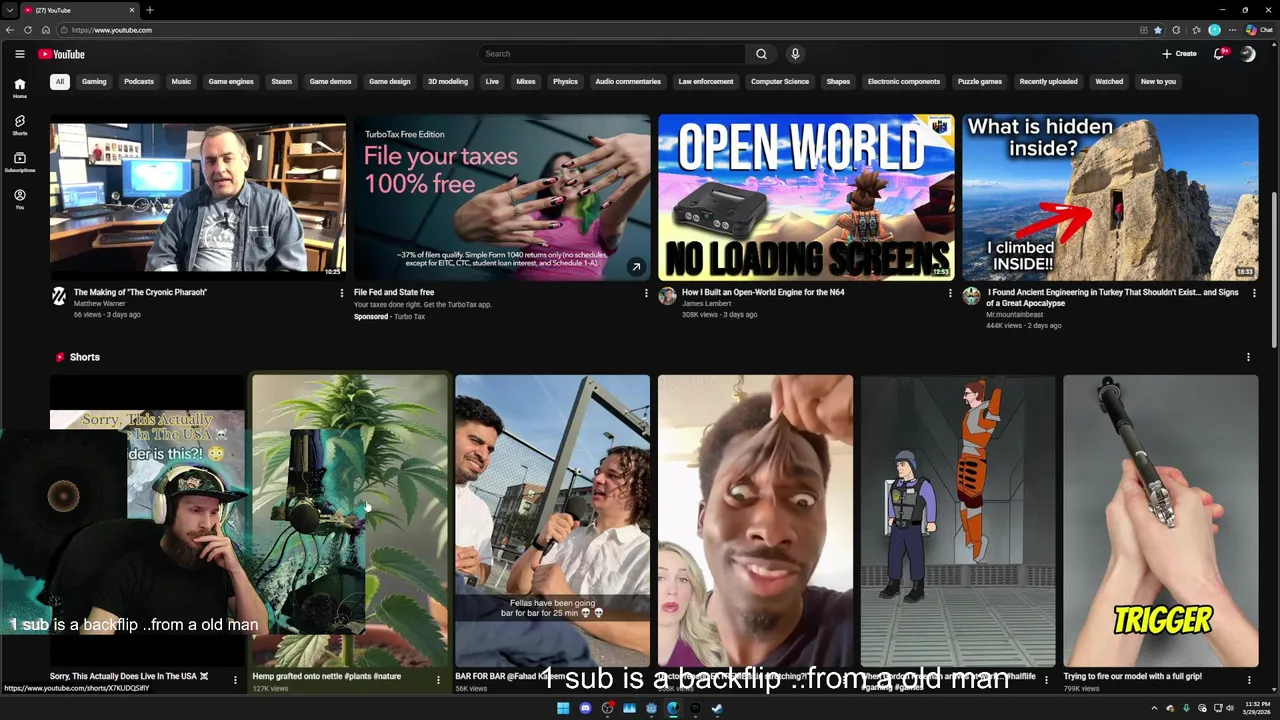Go to Home in the sidebar
This screenshot has height=720, width=1280.
[19, 88]
